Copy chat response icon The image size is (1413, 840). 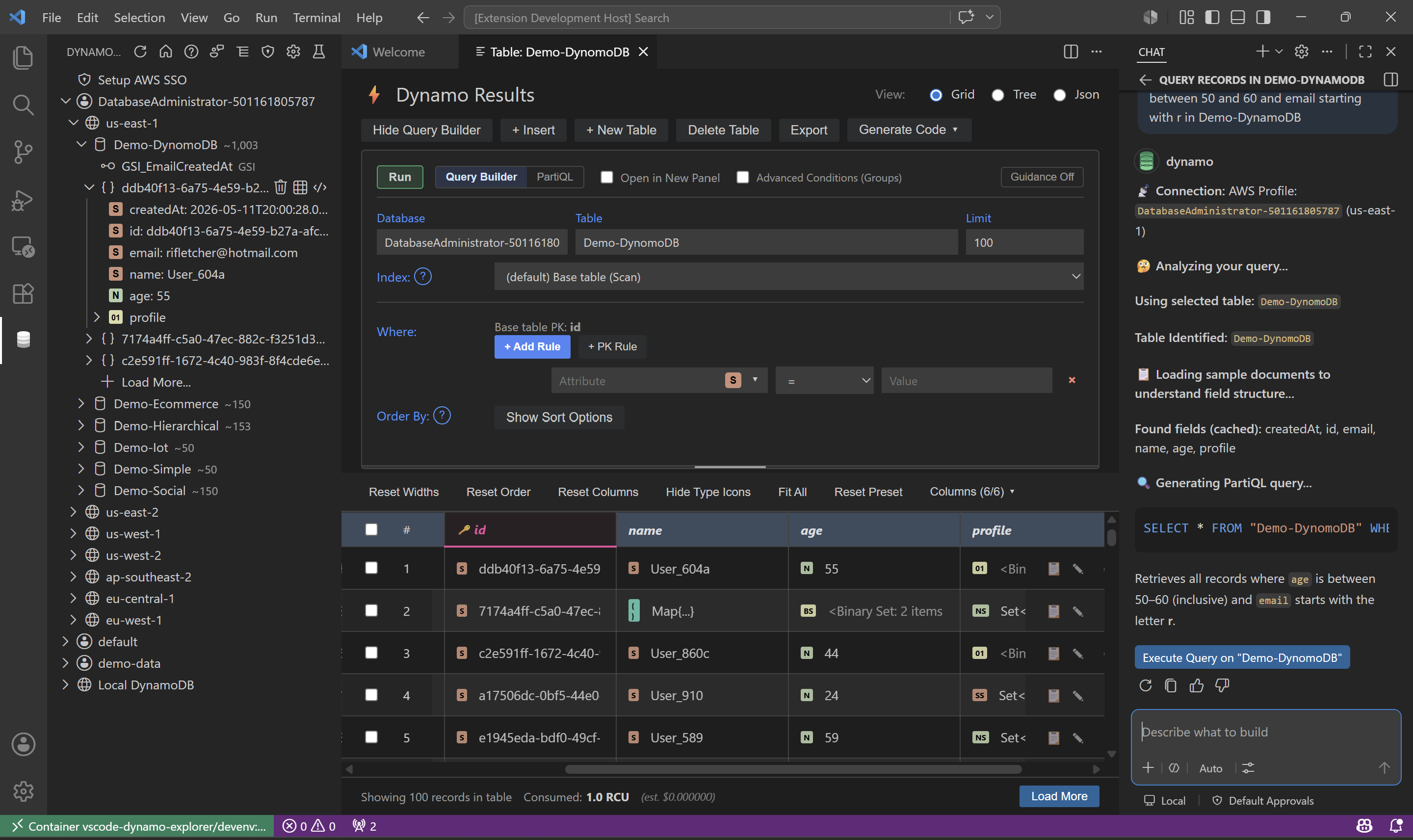[x=1171, y=686]
